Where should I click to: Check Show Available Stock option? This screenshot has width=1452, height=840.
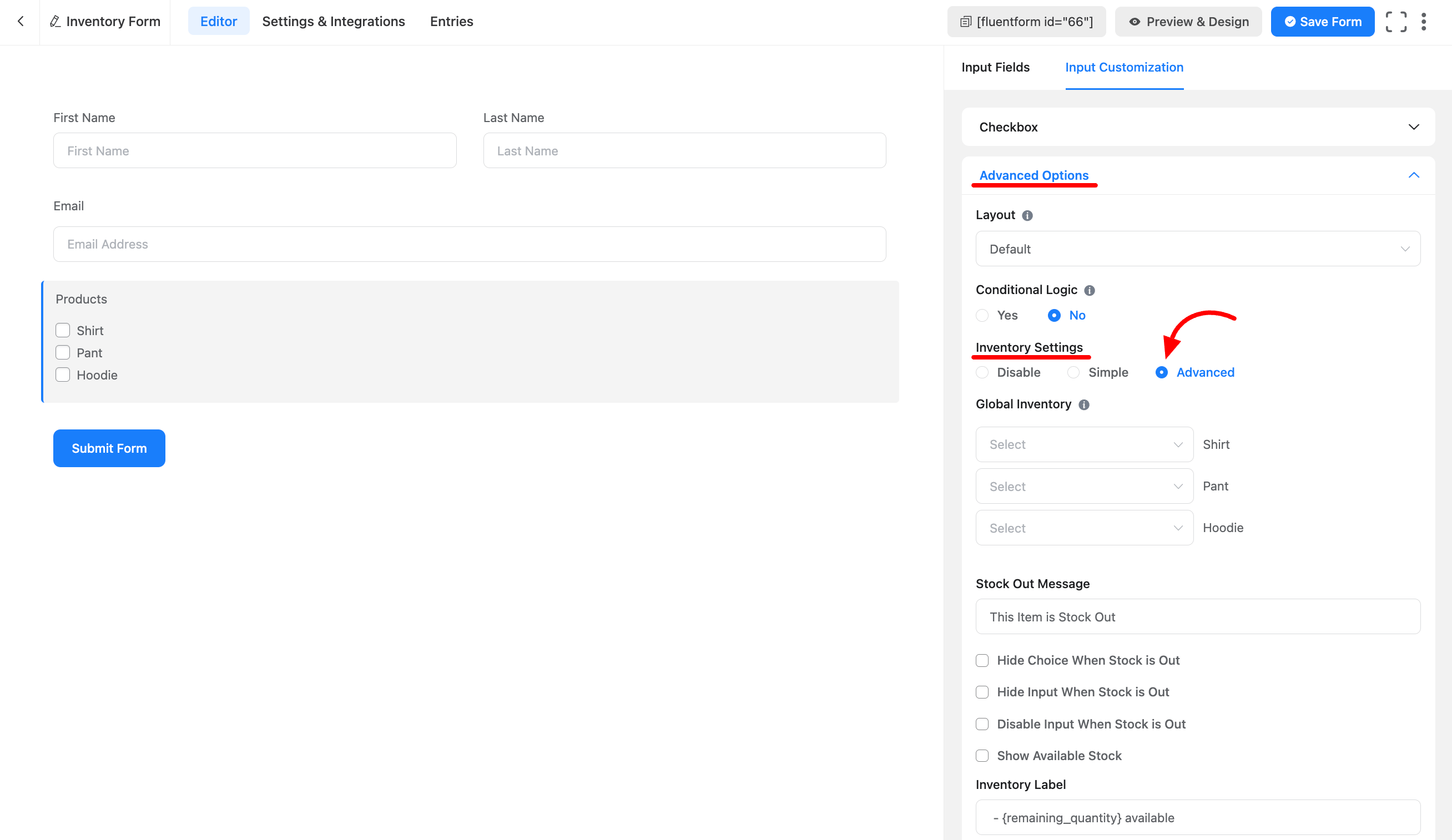(982, 755)
